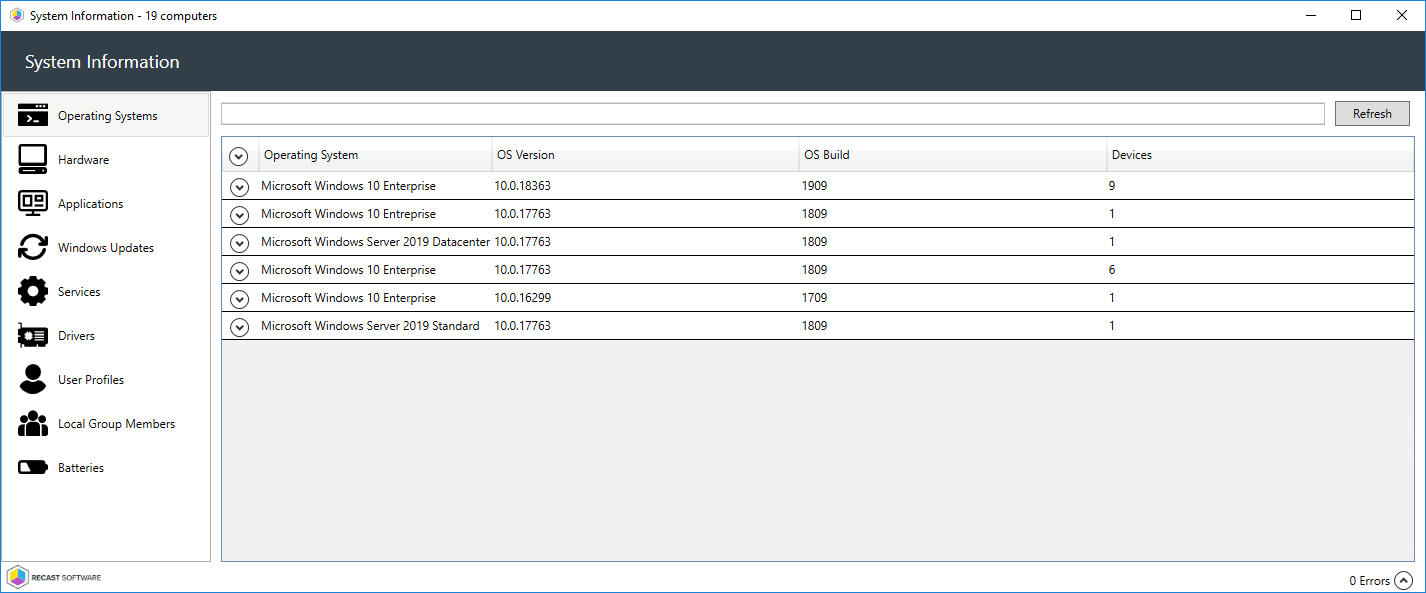Click the device count 6 cell
The image size is (1426, 593).
(x=1112, y=270)
